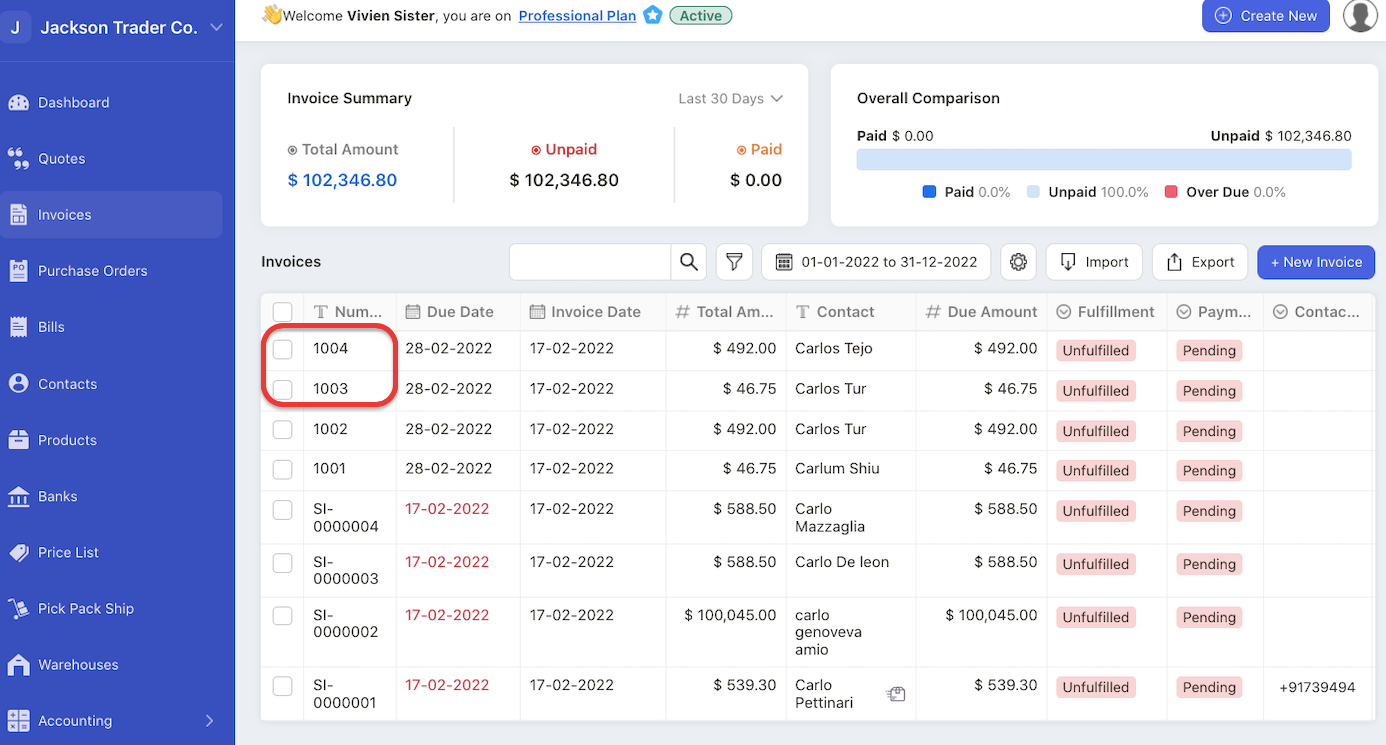
Task: Tick the select-all header checkbox
Action: tap(283, 312)
